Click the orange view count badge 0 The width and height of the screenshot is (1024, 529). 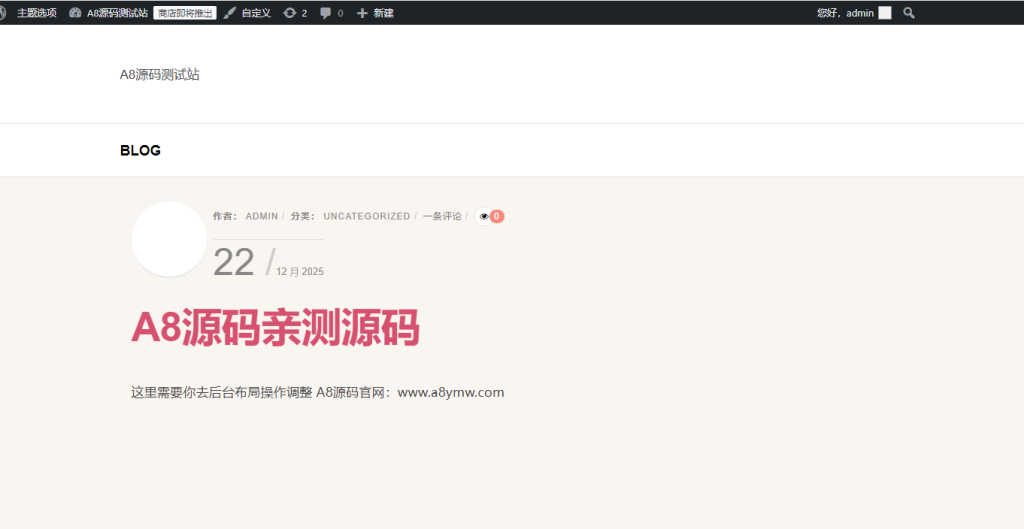point(496,216)
